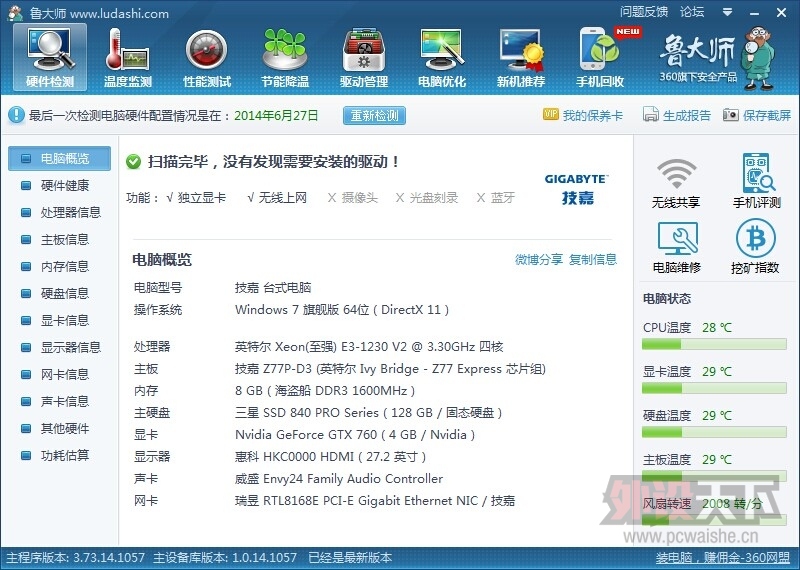The height and width of the screenshot is (570, 800).
Task: Click the processor text Xeon E3-1230 V2
Action: point(369,347)
